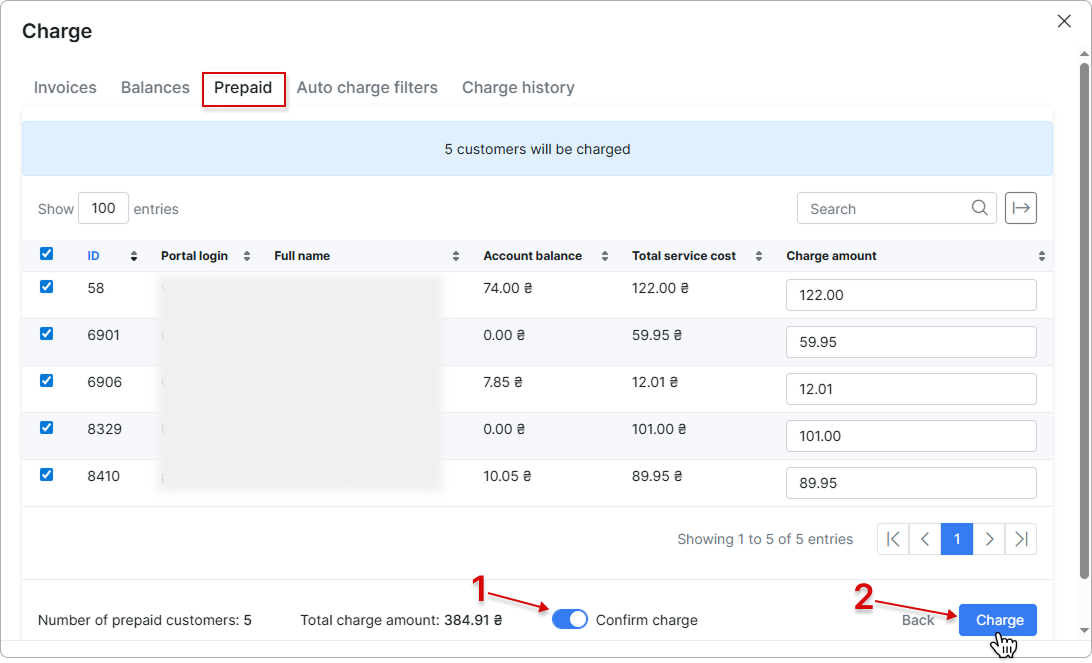1092x663 pixels.
Task: Switch to the Balances tab
Action: [x=155, y=88]
